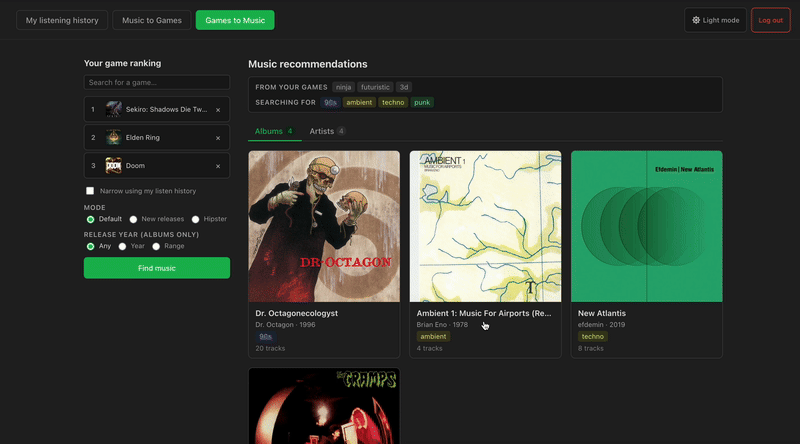The width and height of the screenshot is (800, 444).
Task: Click the futuristic game tag
Action: click(375, 87)
